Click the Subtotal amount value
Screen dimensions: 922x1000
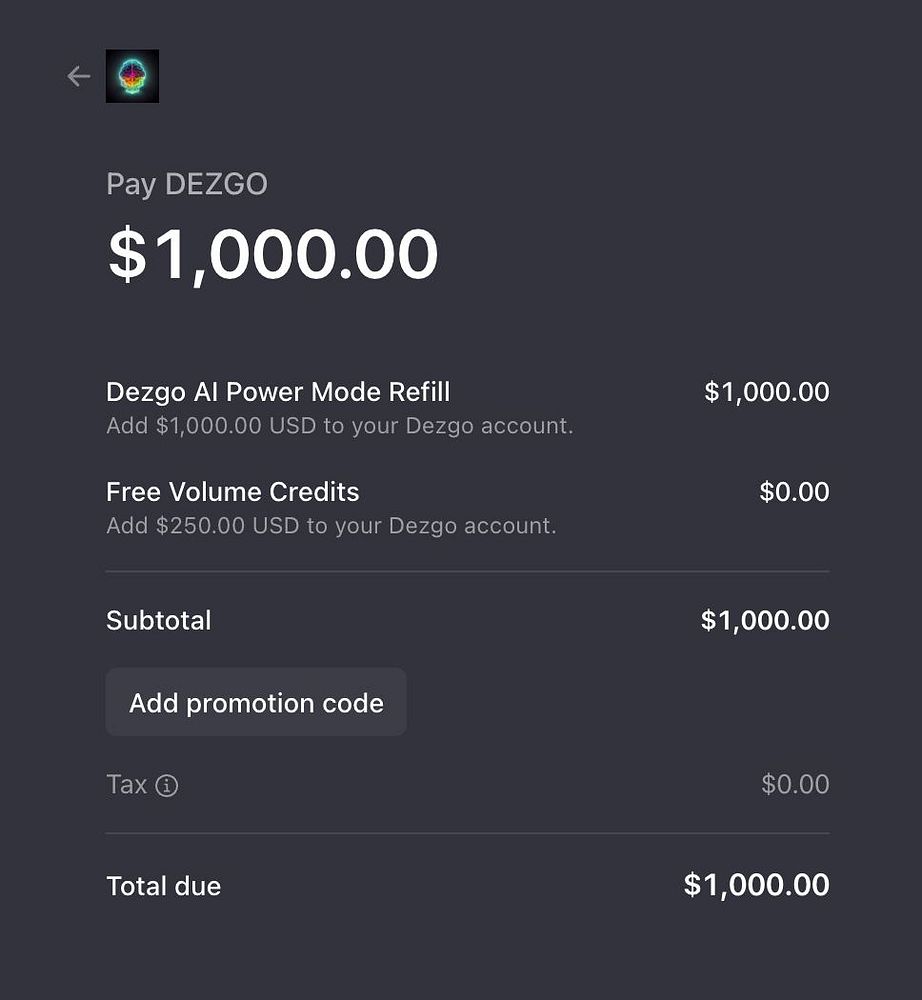765,620
